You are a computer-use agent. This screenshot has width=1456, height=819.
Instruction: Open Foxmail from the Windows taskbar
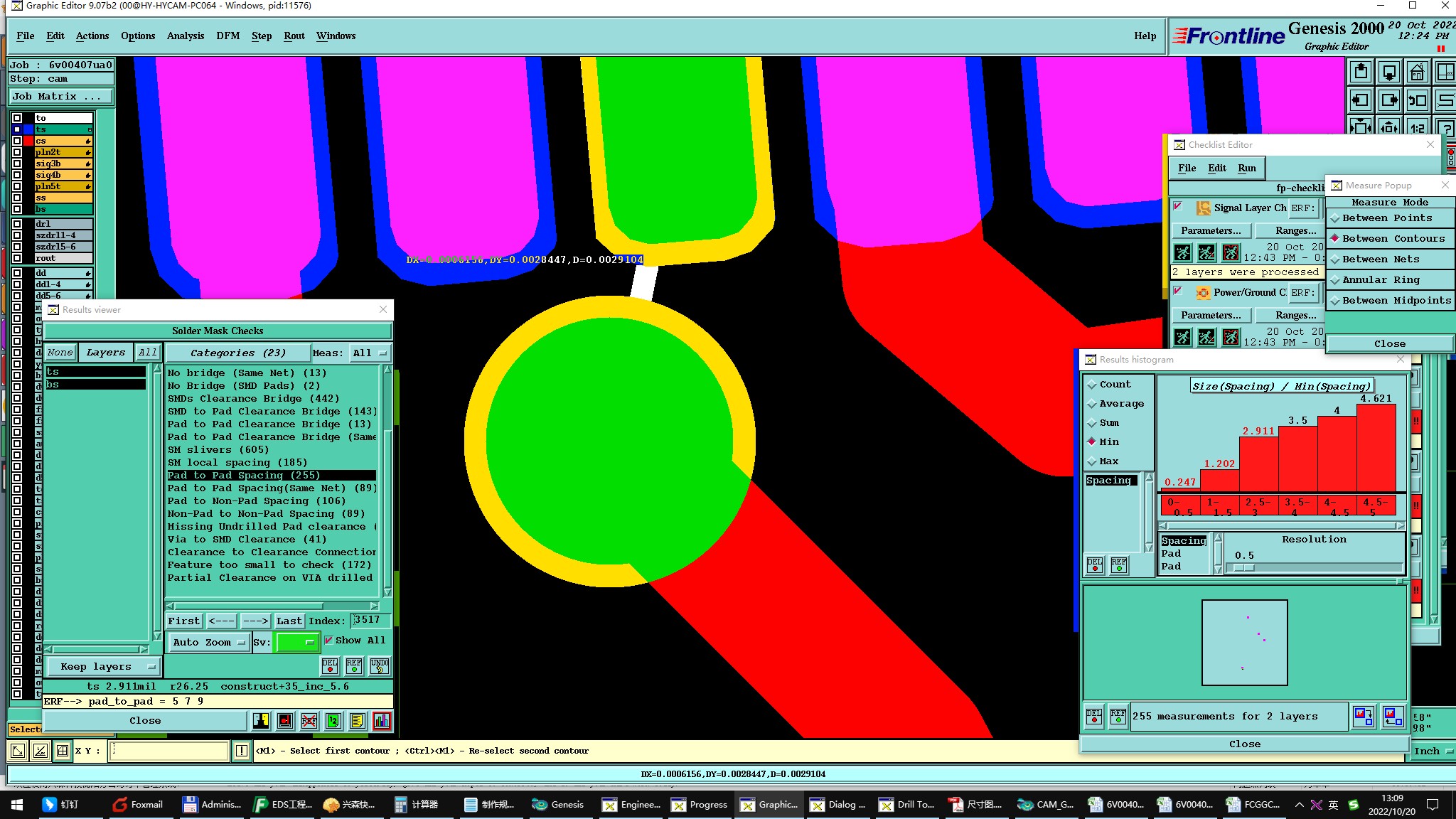click(139, 805)
